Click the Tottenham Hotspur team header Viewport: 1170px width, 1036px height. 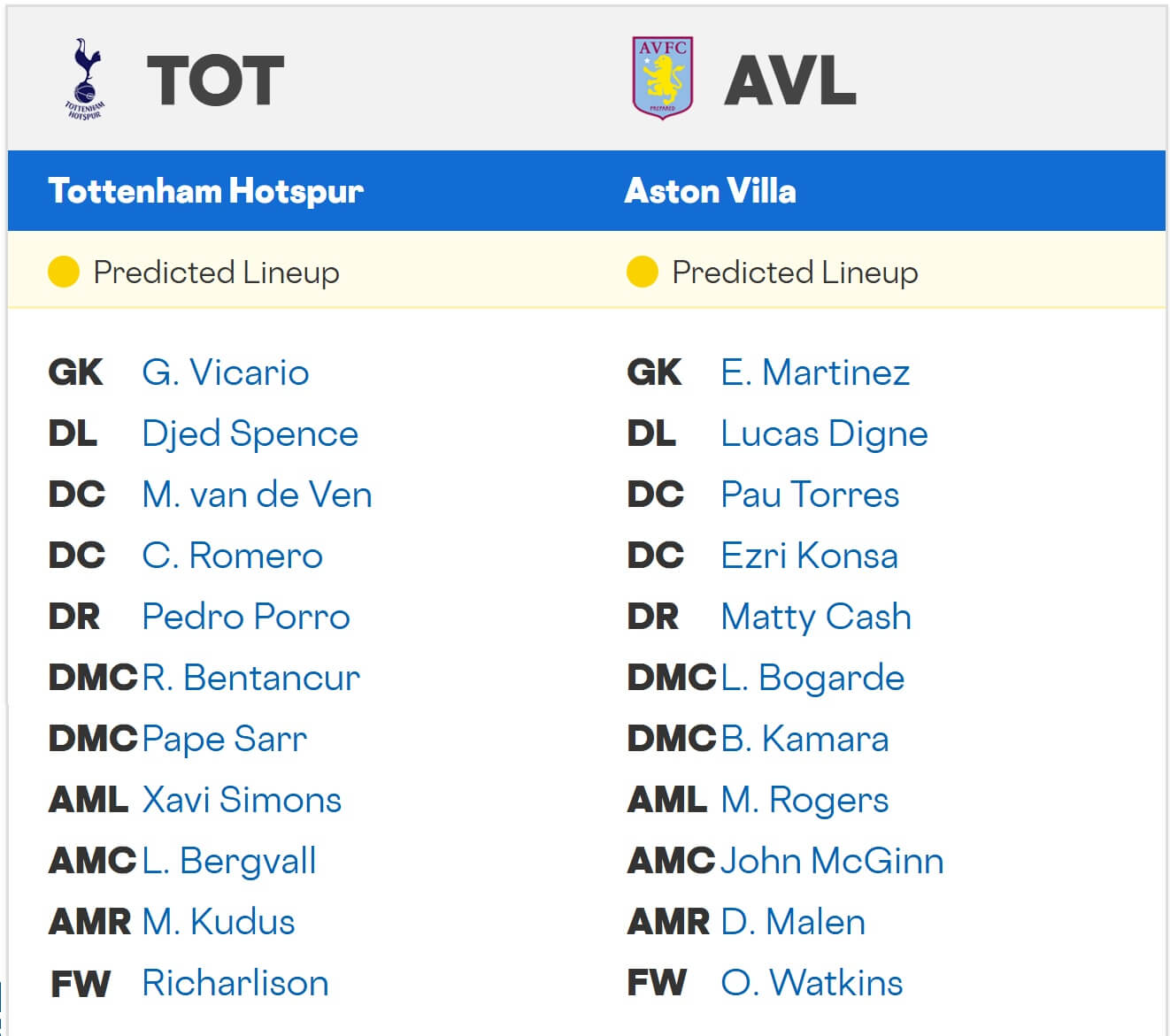(x=206, y=191)
